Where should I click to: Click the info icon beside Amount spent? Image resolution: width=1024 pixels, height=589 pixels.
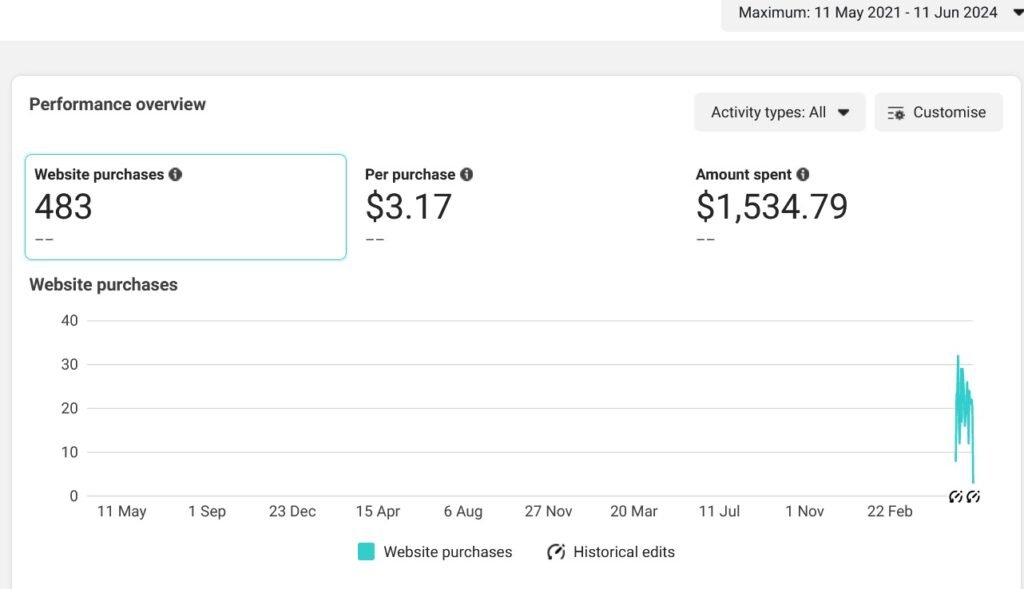803,174
